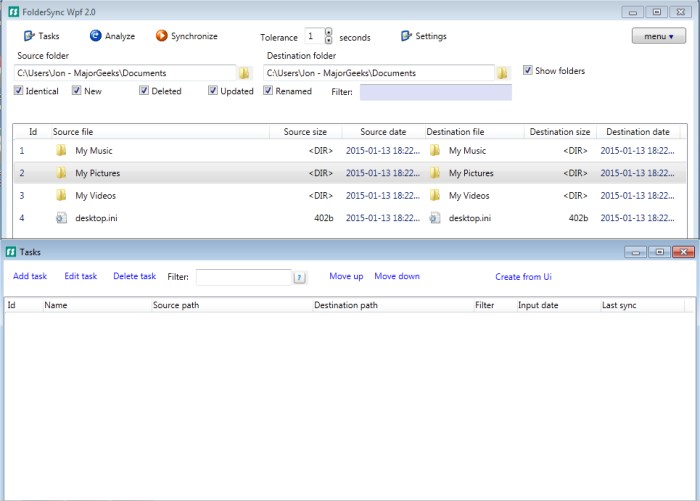
Task: Click the Create from Ui link
Action: [x=523, y=276]
